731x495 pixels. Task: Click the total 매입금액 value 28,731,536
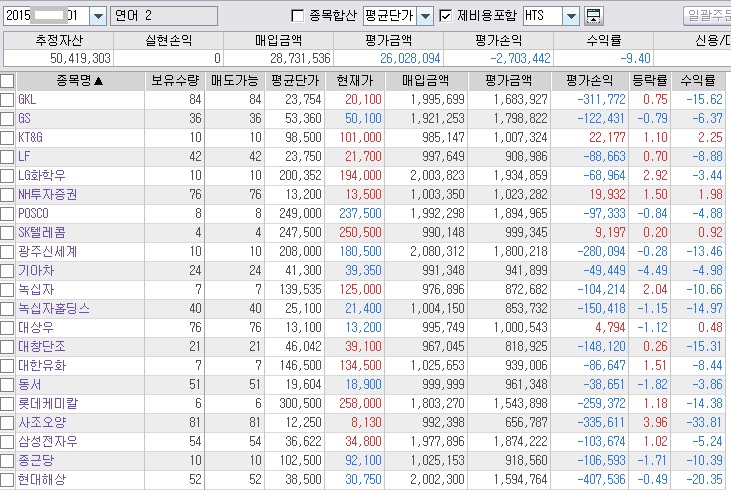click(300, 58)
